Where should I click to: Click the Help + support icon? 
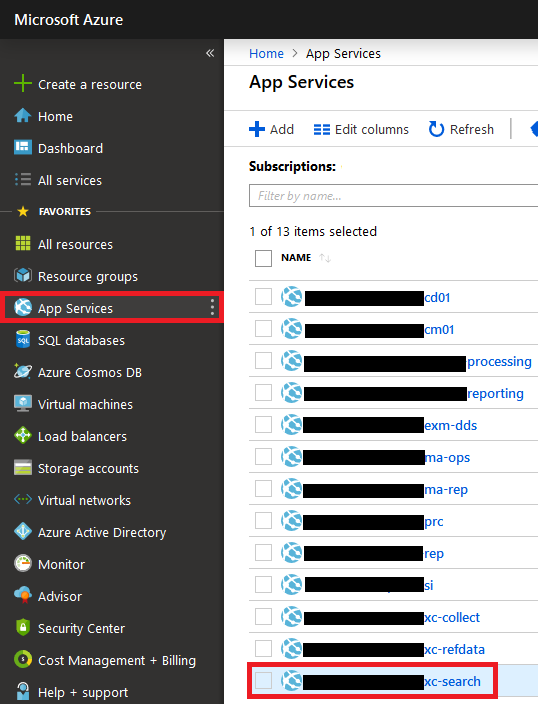pyautogui.click(x=22, y=691)
